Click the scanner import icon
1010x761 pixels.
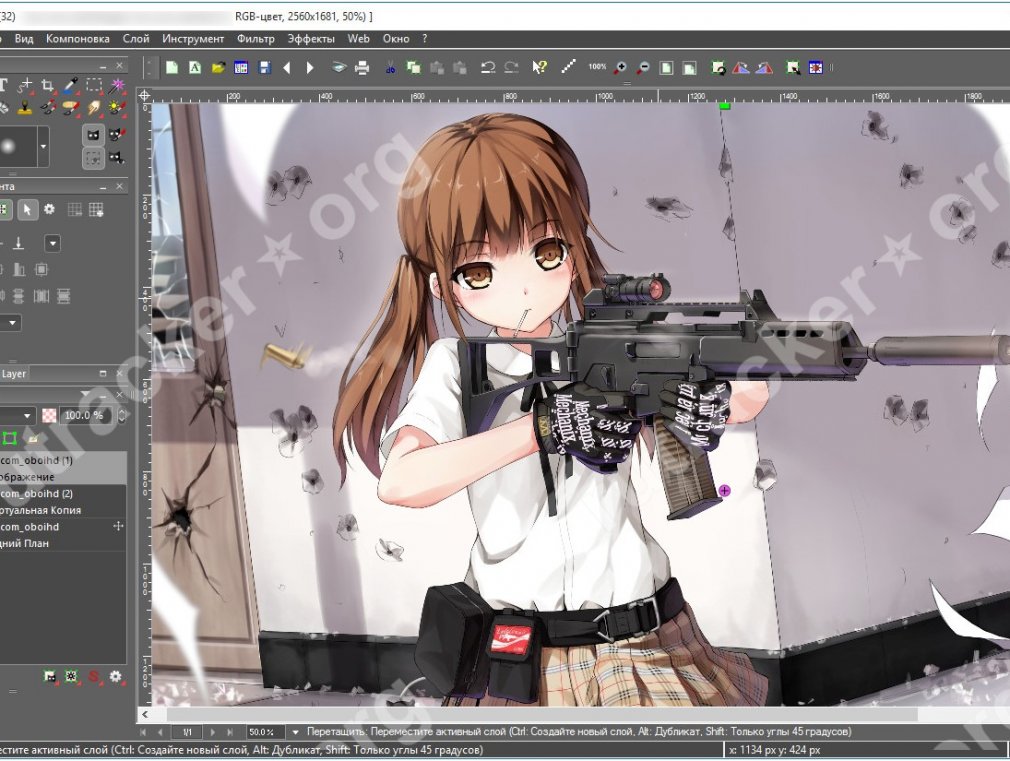[x=339, y=67]
